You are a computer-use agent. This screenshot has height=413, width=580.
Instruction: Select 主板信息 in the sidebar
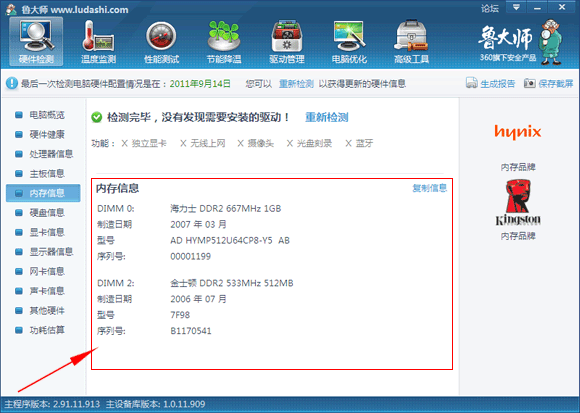[x=43, y=174]
